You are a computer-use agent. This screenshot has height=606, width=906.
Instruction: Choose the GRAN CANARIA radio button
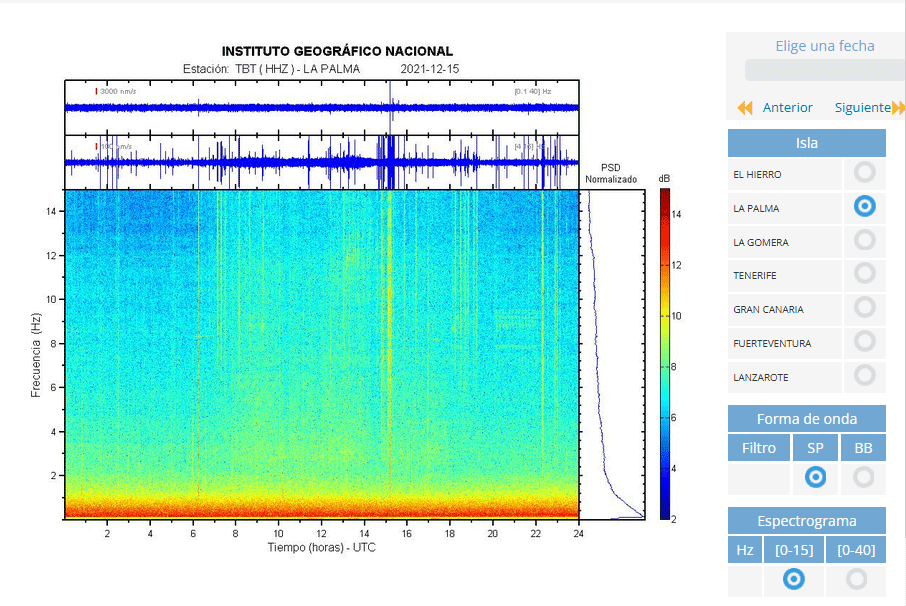tap(864, 307)
